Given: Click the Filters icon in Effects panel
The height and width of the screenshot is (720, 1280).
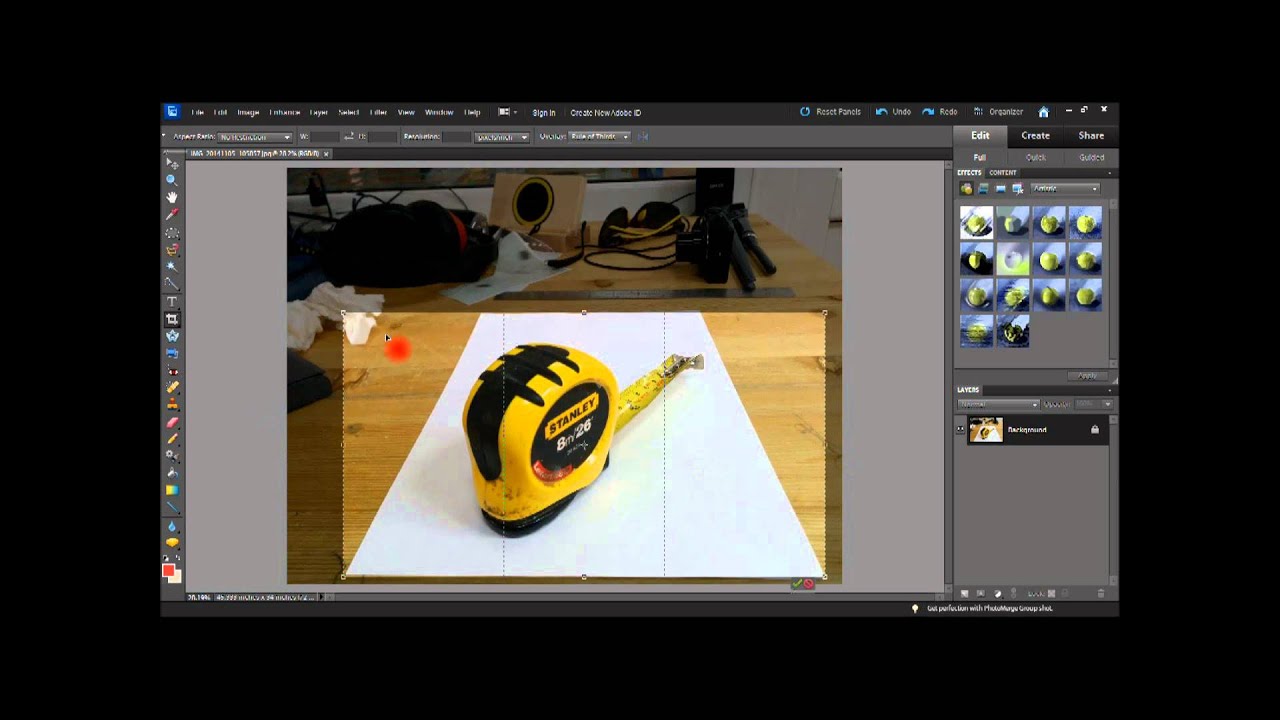Looking at the screenshot, I should (966, 188).
